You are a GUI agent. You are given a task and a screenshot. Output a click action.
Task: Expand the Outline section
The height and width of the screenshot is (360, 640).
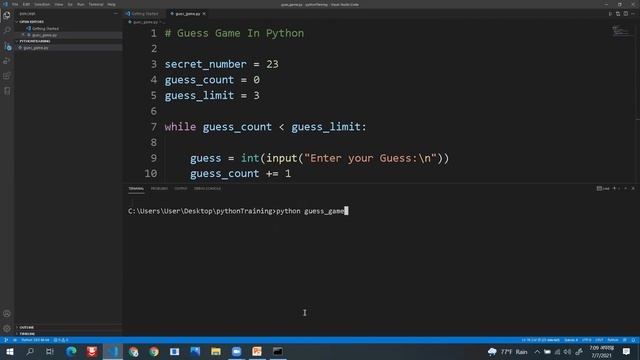click(x=69, y=327)
